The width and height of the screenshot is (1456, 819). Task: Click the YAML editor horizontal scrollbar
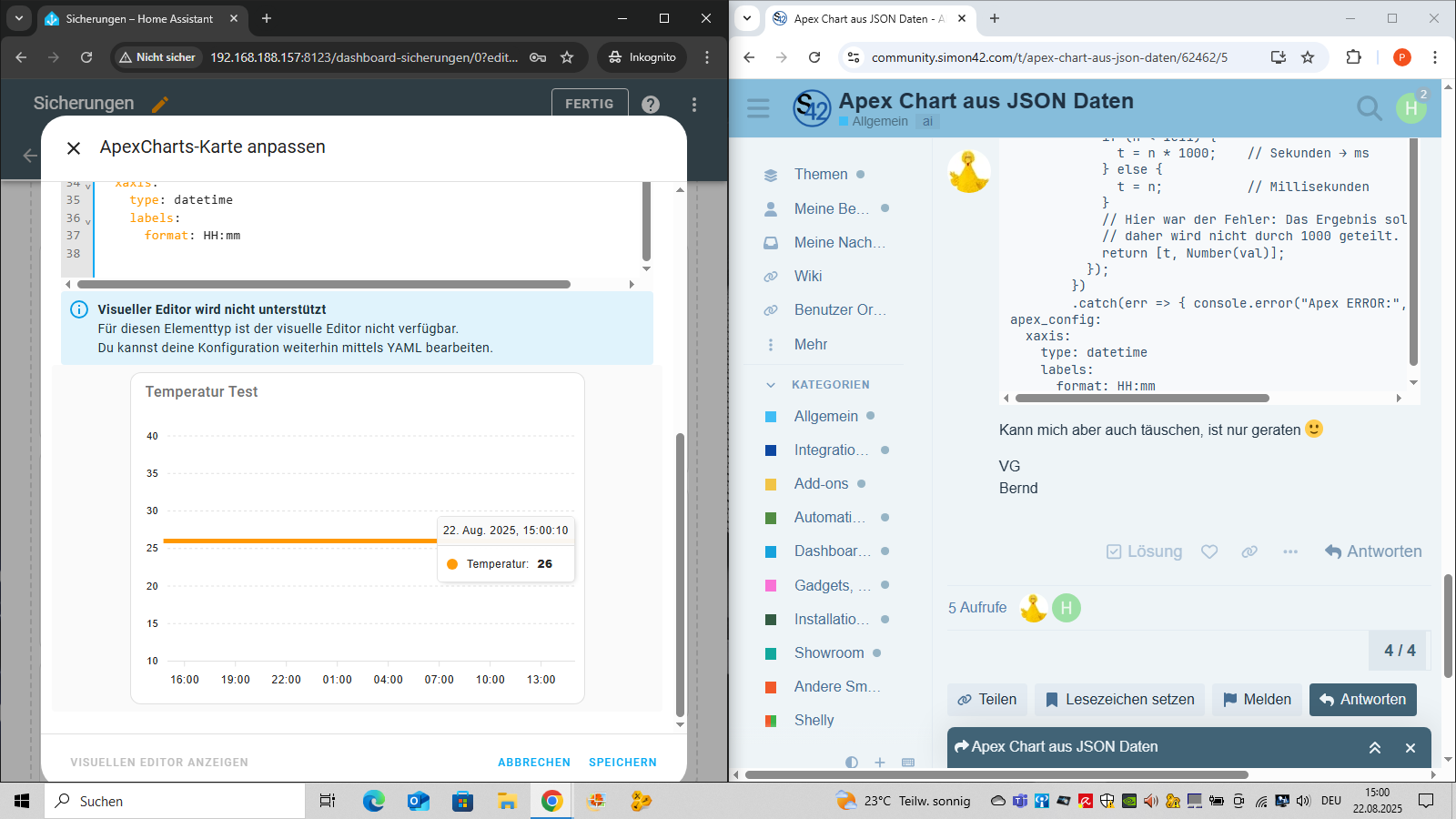tap(323, 285)
